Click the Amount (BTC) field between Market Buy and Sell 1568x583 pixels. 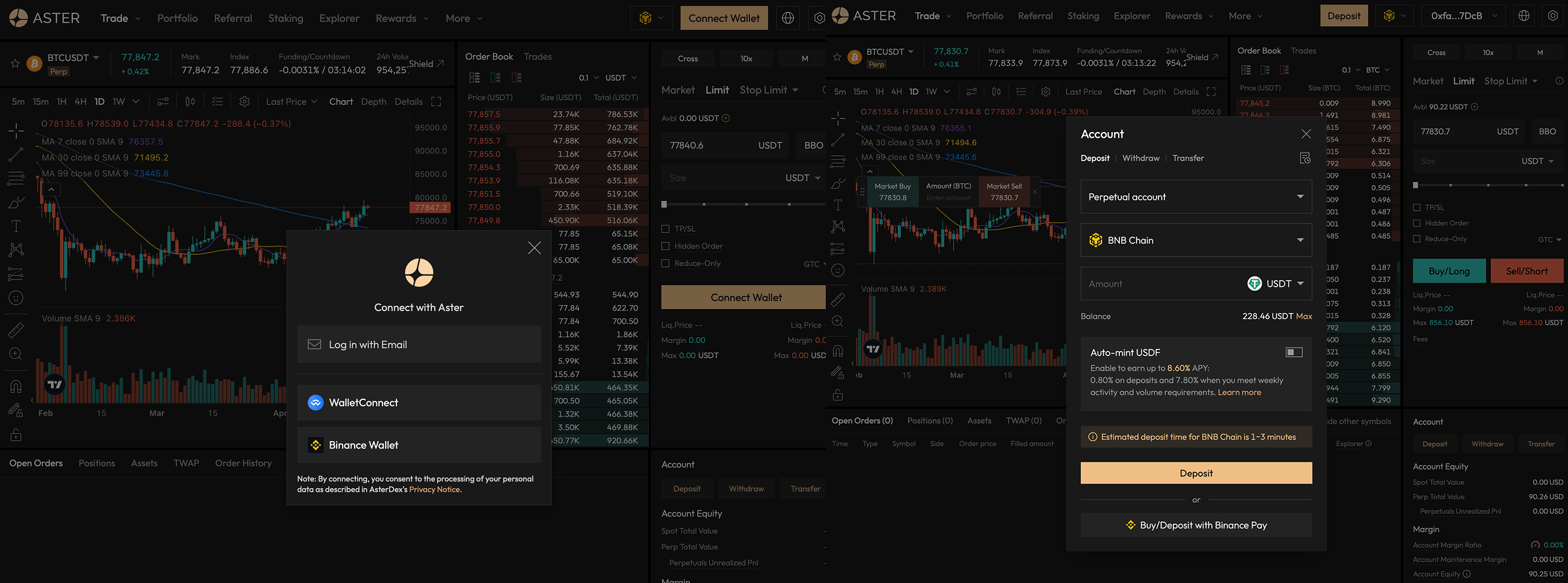click(x=948, y=192)
